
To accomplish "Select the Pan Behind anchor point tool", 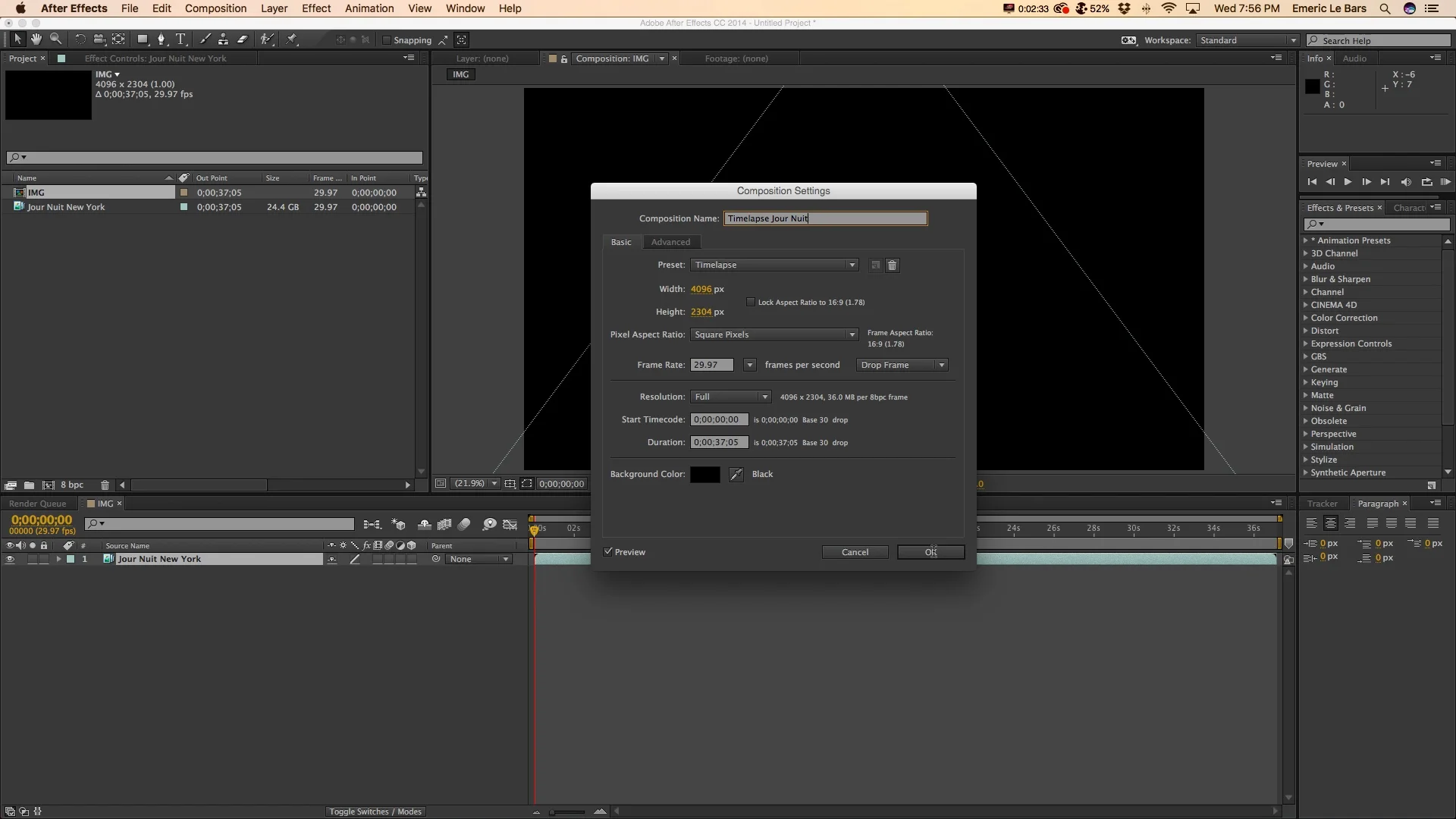I will pos(118,39).
